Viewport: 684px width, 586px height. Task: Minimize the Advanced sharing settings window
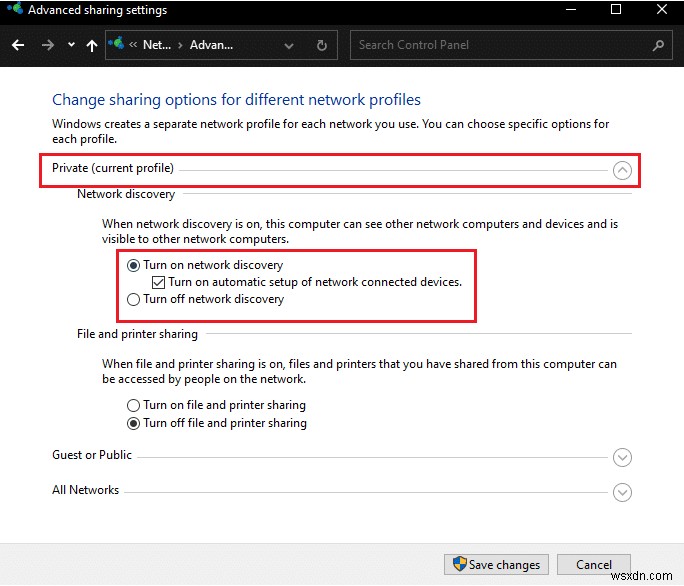[x=571, y=9]
